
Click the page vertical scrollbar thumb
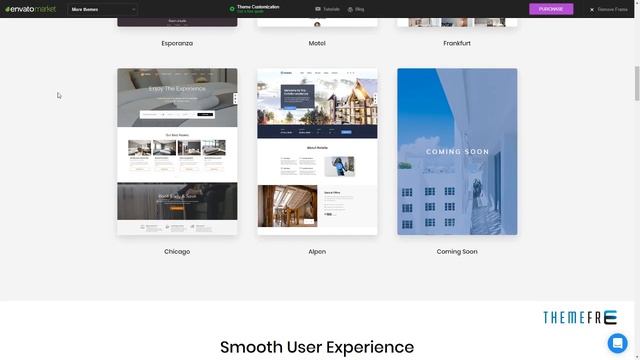(x=637, y=83)
